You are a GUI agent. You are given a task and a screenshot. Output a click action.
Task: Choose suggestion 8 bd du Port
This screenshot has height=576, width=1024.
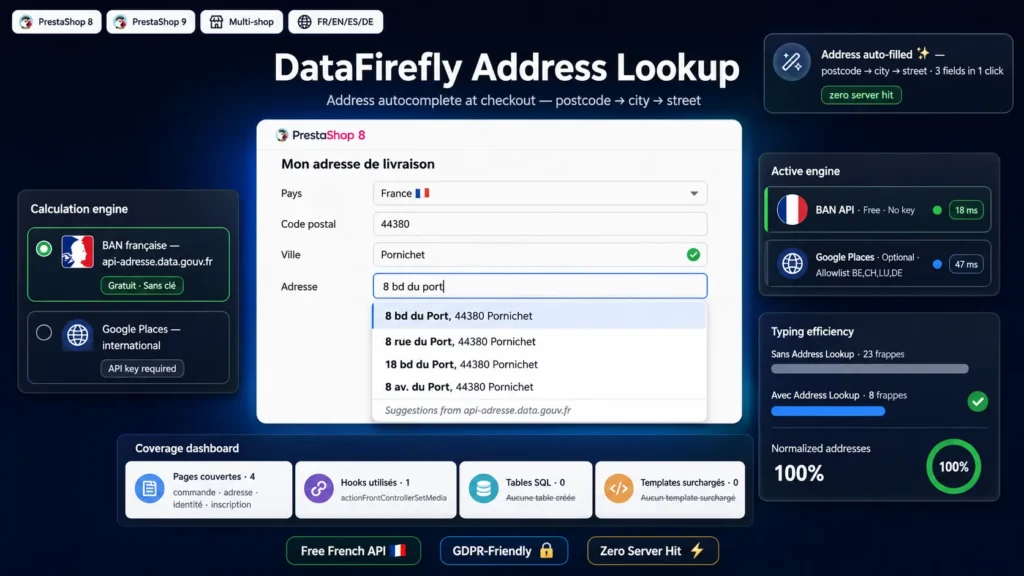(x=539, y=316)
